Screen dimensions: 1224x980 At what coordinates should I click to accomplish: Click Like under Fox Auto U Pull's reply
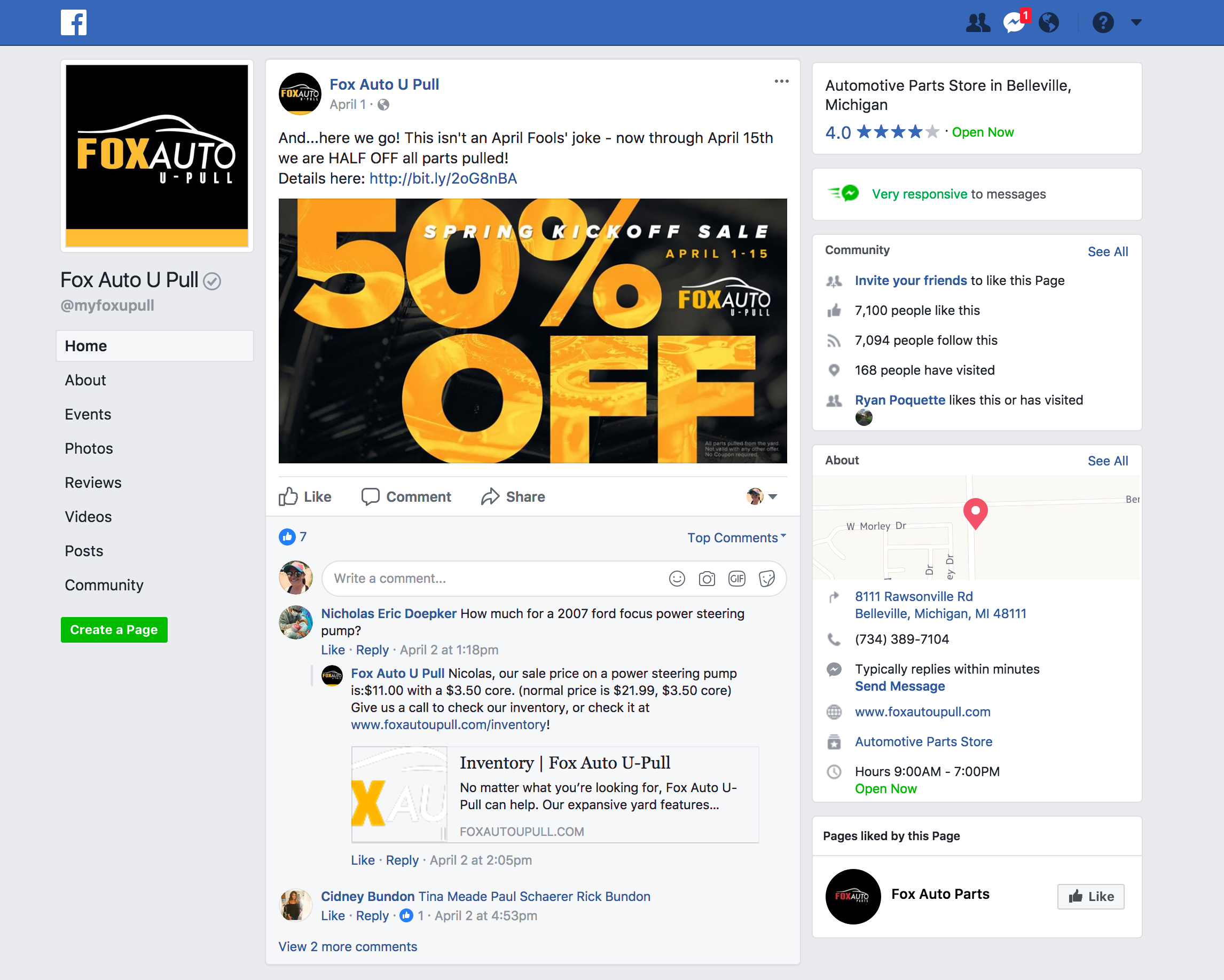[x=363, y=860]
